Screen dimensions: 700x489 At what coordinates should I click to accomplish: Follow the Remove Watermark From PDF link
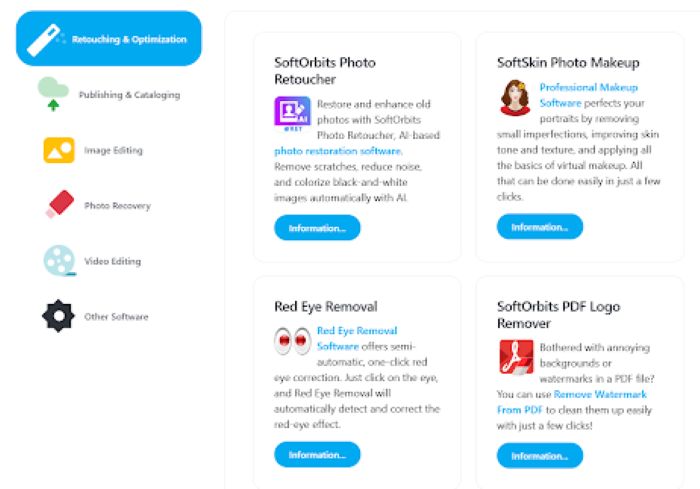tap(571, 402)
